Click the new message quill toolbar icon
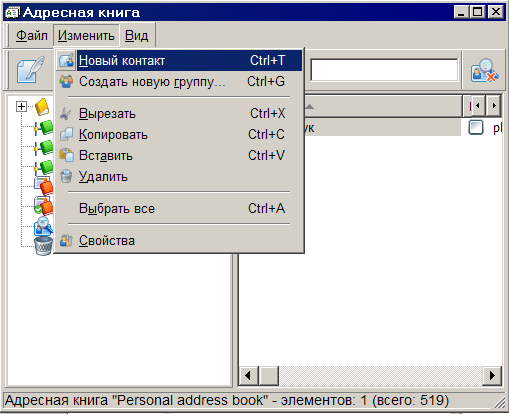 (x=31, y=69)
